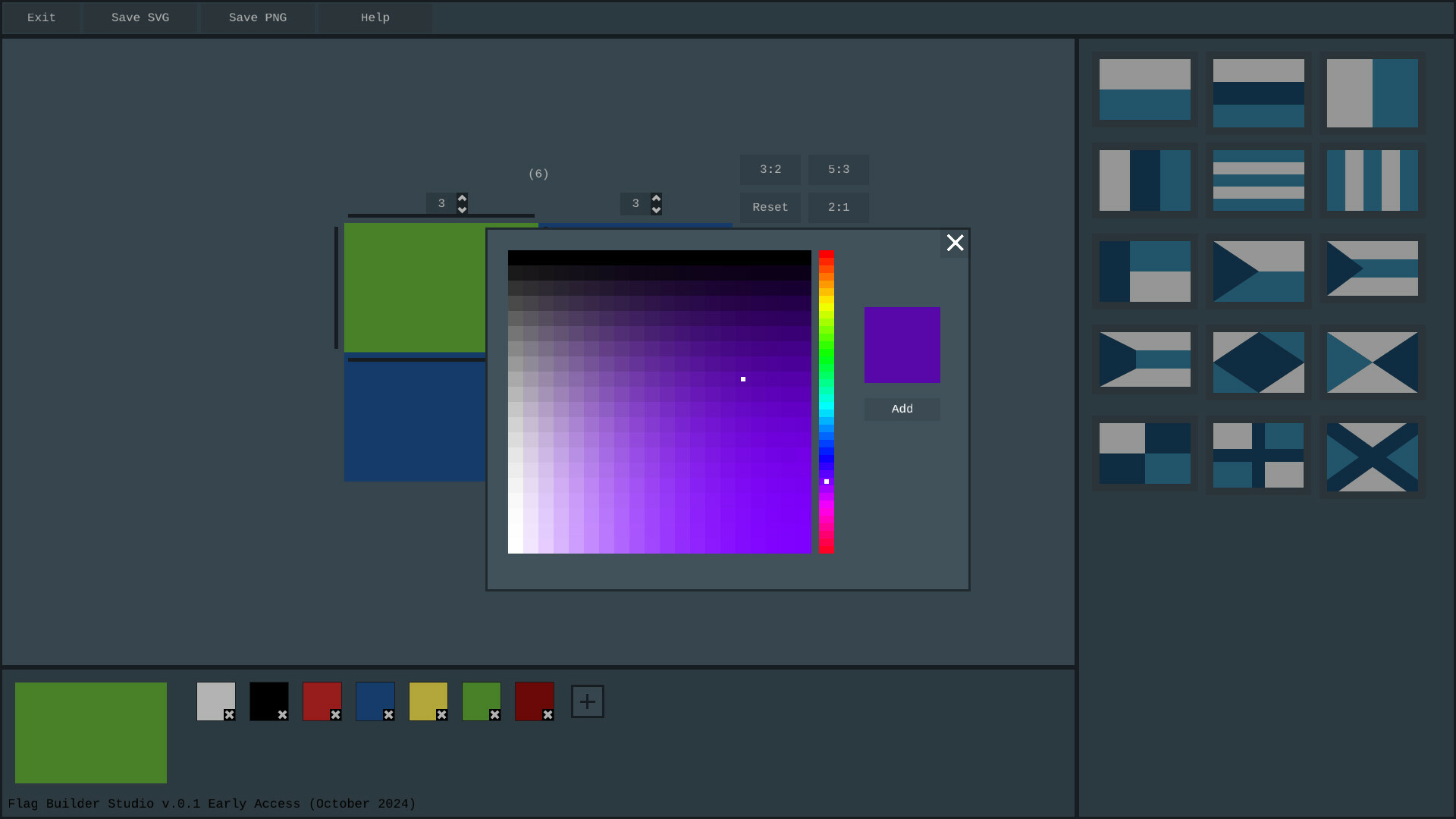Open the Help menu
Viewport: 1456px width, 819px height.
[x=374, y=17]
